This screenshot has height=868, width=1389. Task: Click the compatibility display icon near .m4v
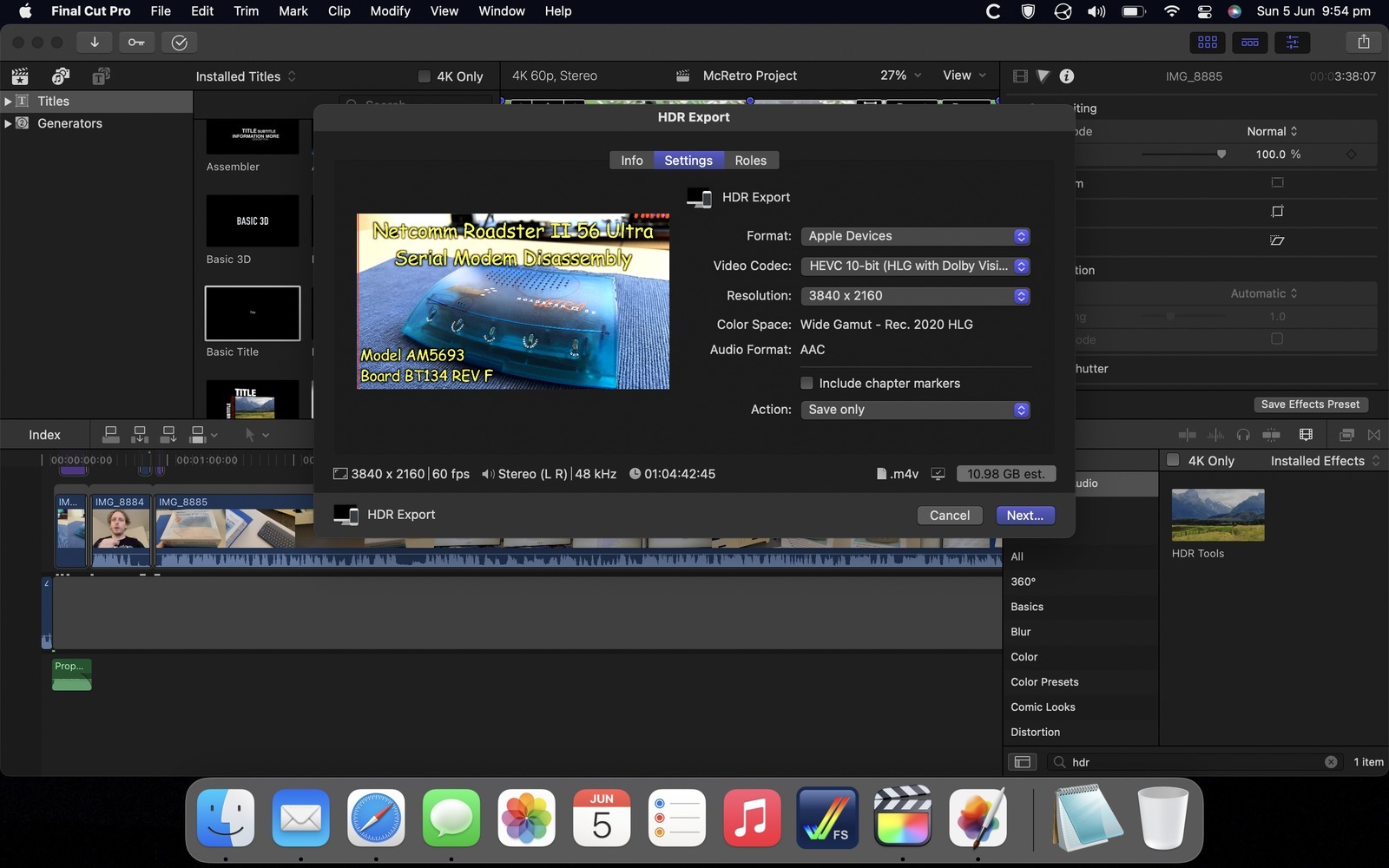(938, 474)
